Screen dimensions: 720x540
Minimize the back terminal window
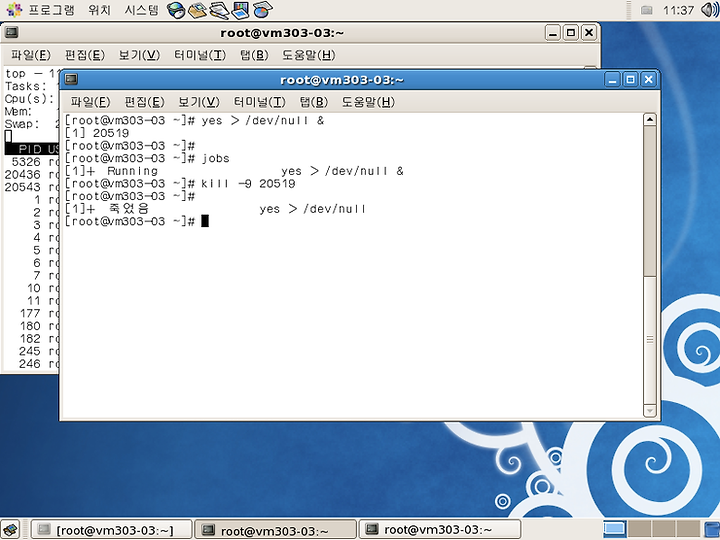[553, 33]
